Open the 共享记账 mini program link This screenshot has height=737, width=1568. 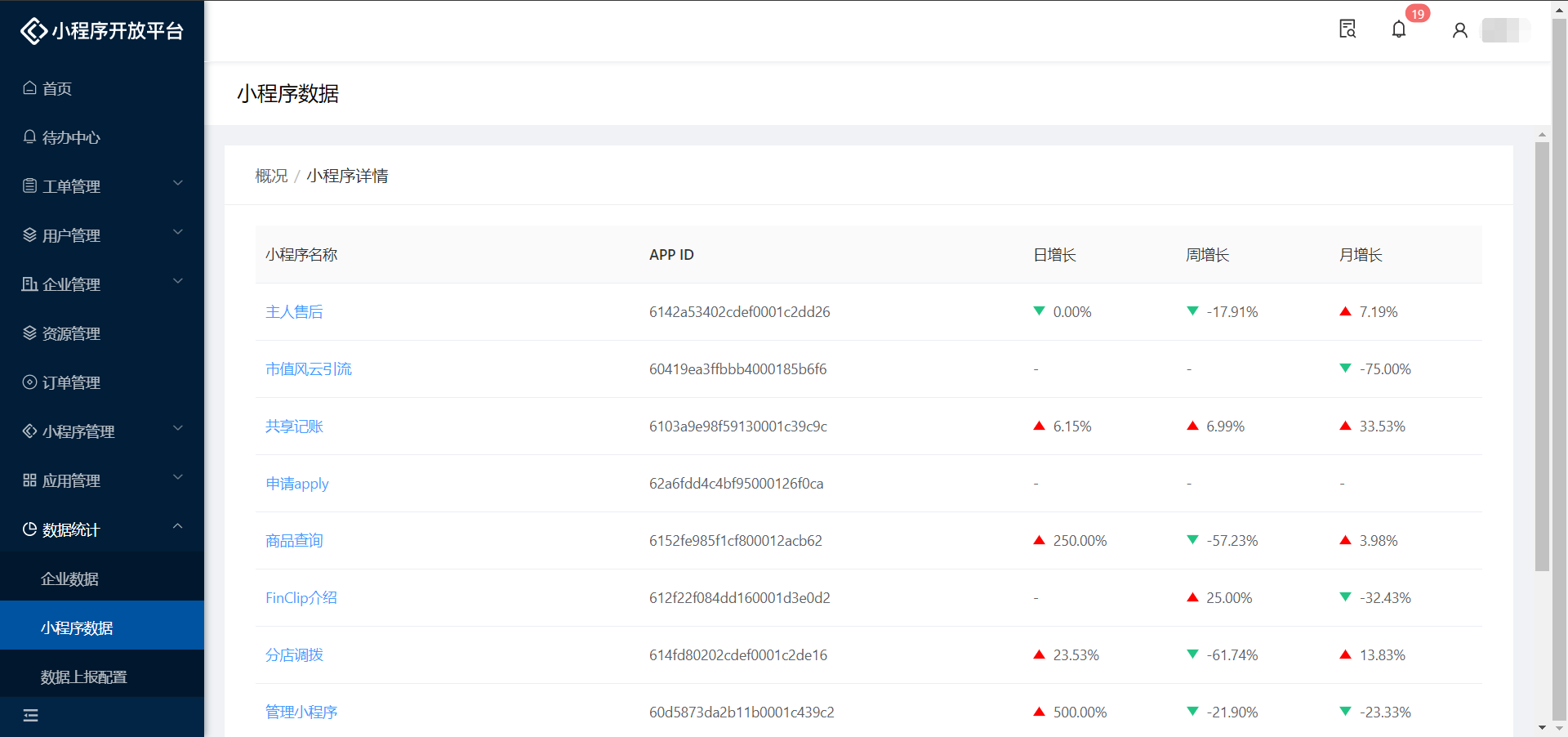click(294, 427)
